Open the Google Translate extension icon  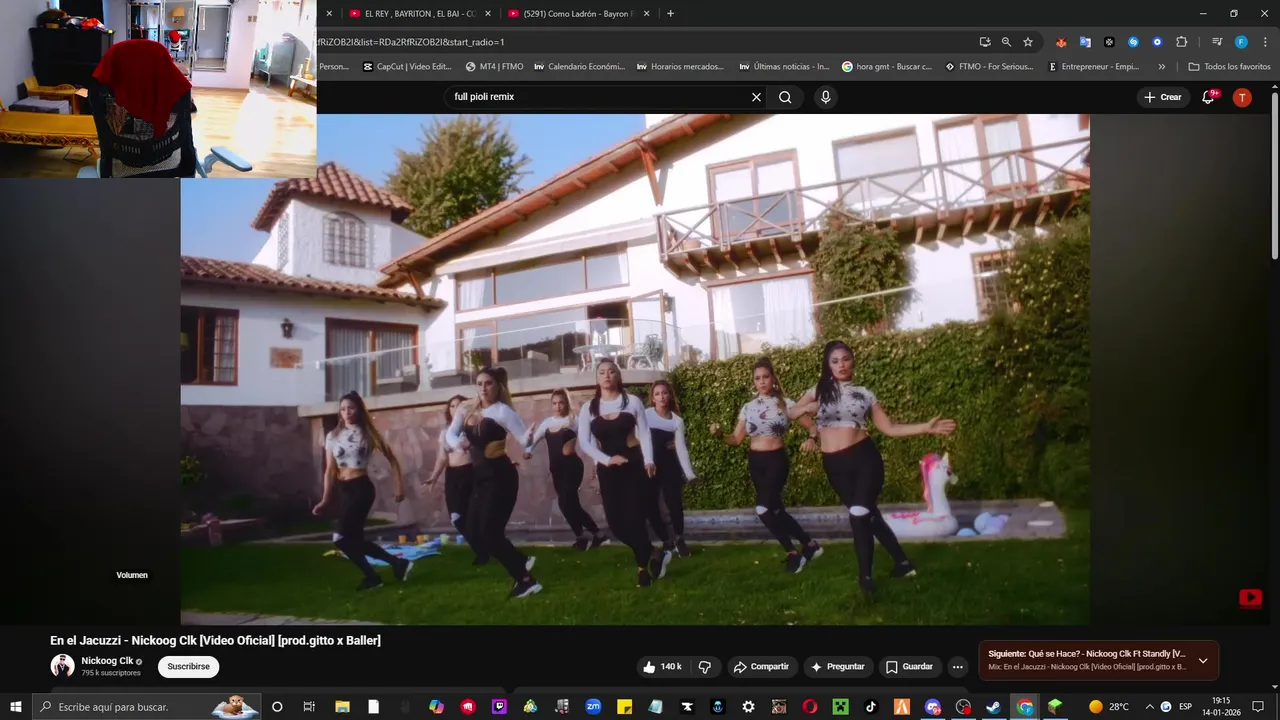pyautogui.click(x=1085, y=42)
